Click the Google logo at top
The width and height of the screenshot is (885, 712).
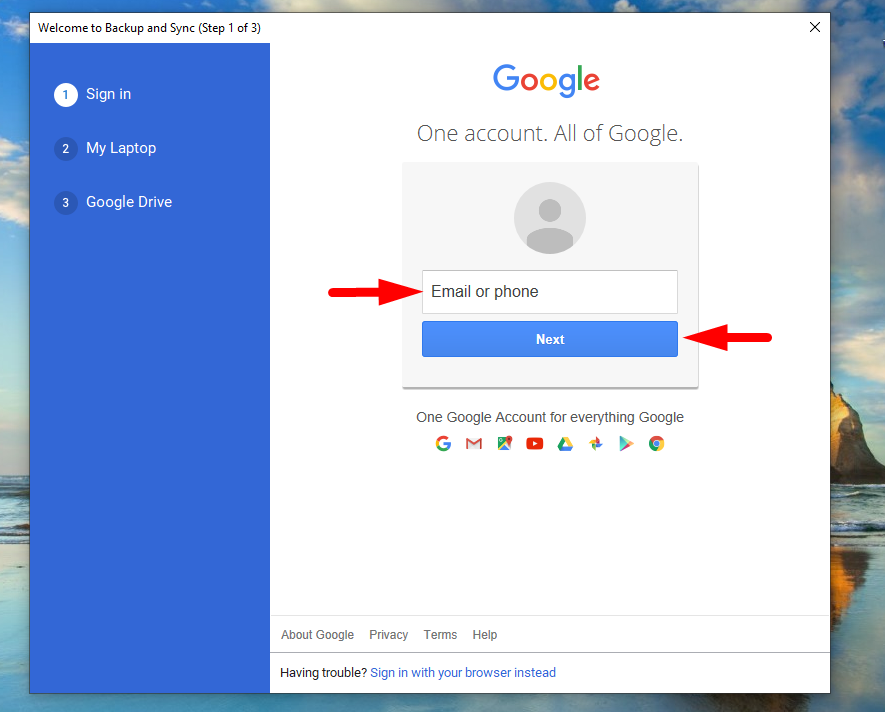coord(546,80)
